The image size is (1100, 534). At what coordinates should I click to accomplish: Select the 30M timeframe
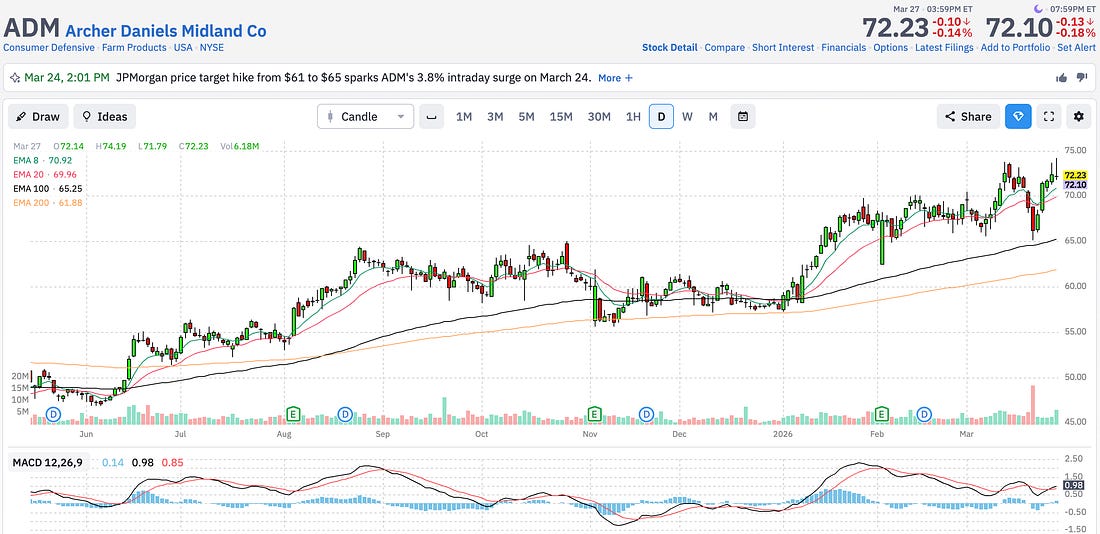click(x=599, y=116)
